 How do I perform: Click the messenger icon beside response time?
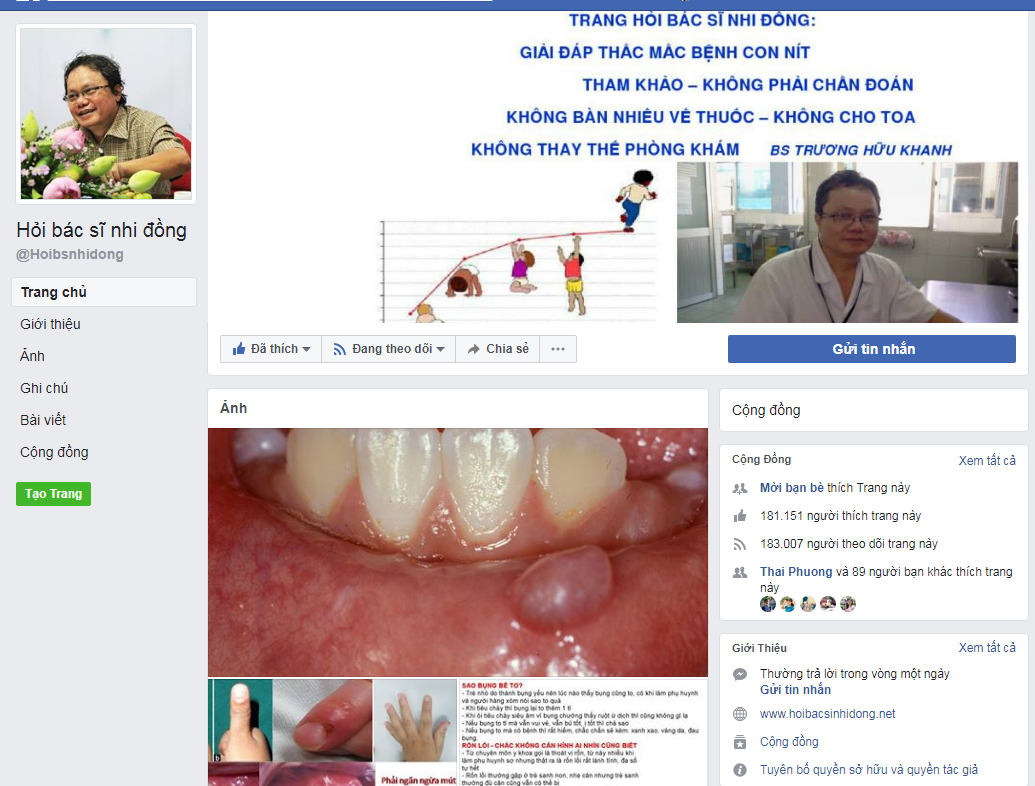tap(740, 674)
